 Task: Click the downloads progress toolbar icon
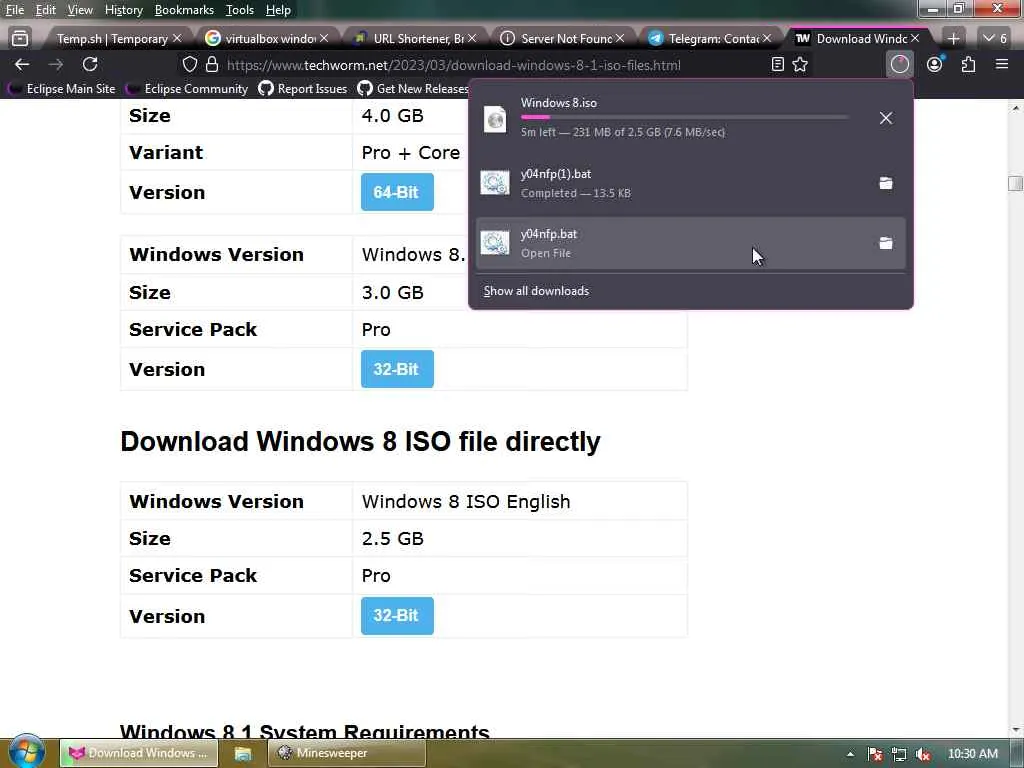pos(899,64)
